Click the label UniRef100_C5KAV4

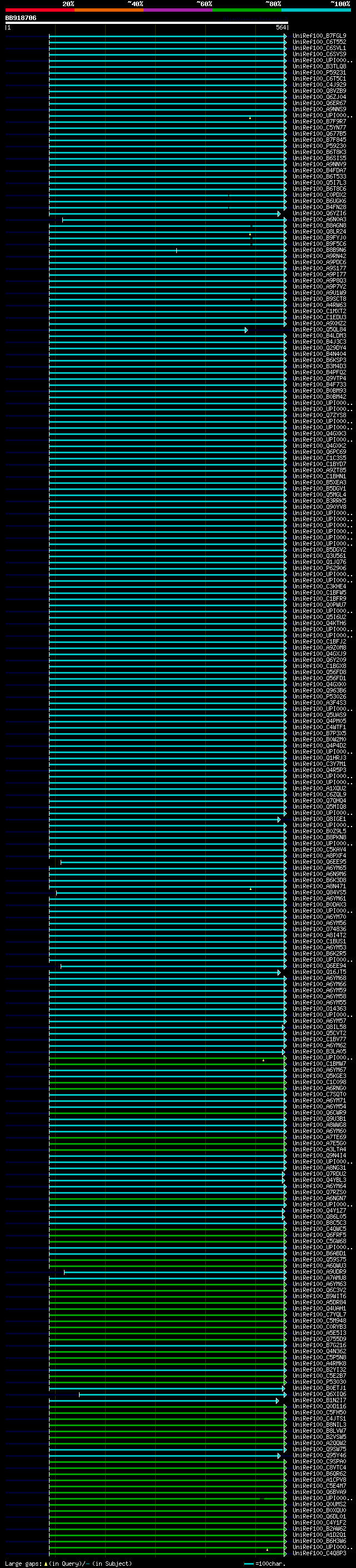[319, 849]
